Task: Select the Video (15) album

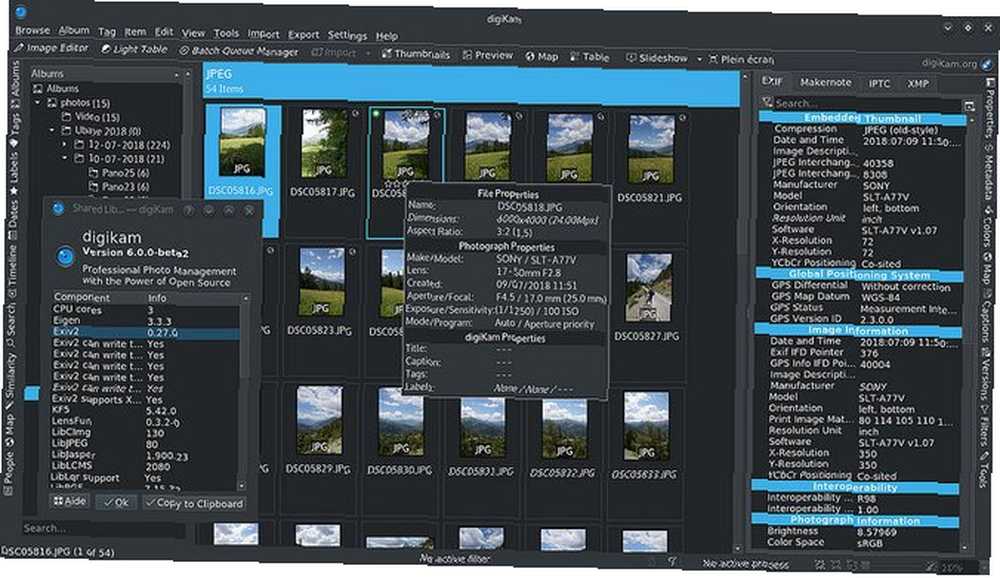Action: click(x=91, y=117)
